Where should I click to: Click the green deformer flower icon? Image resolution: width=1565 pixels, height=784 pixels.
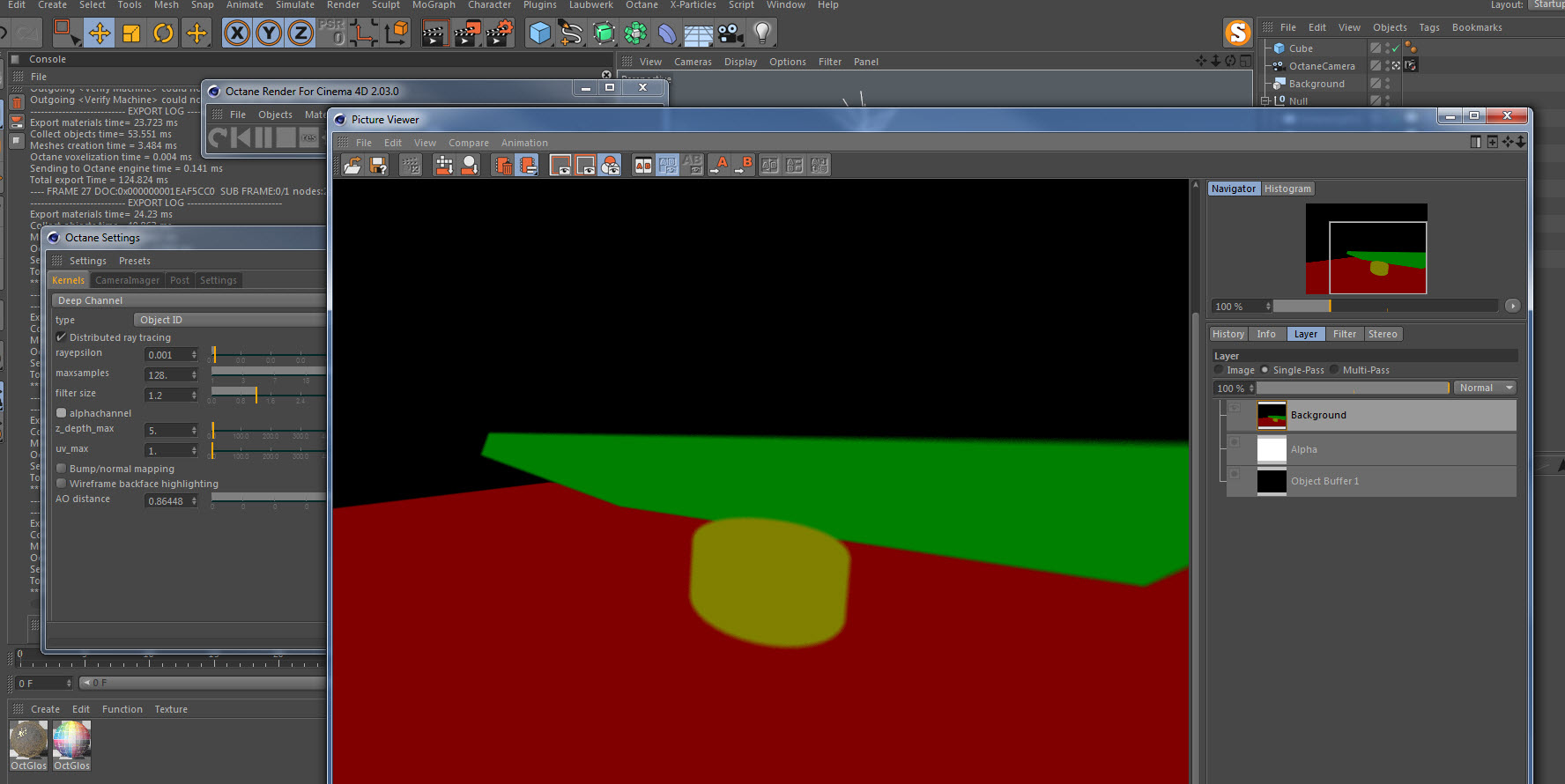coord(635,33)
